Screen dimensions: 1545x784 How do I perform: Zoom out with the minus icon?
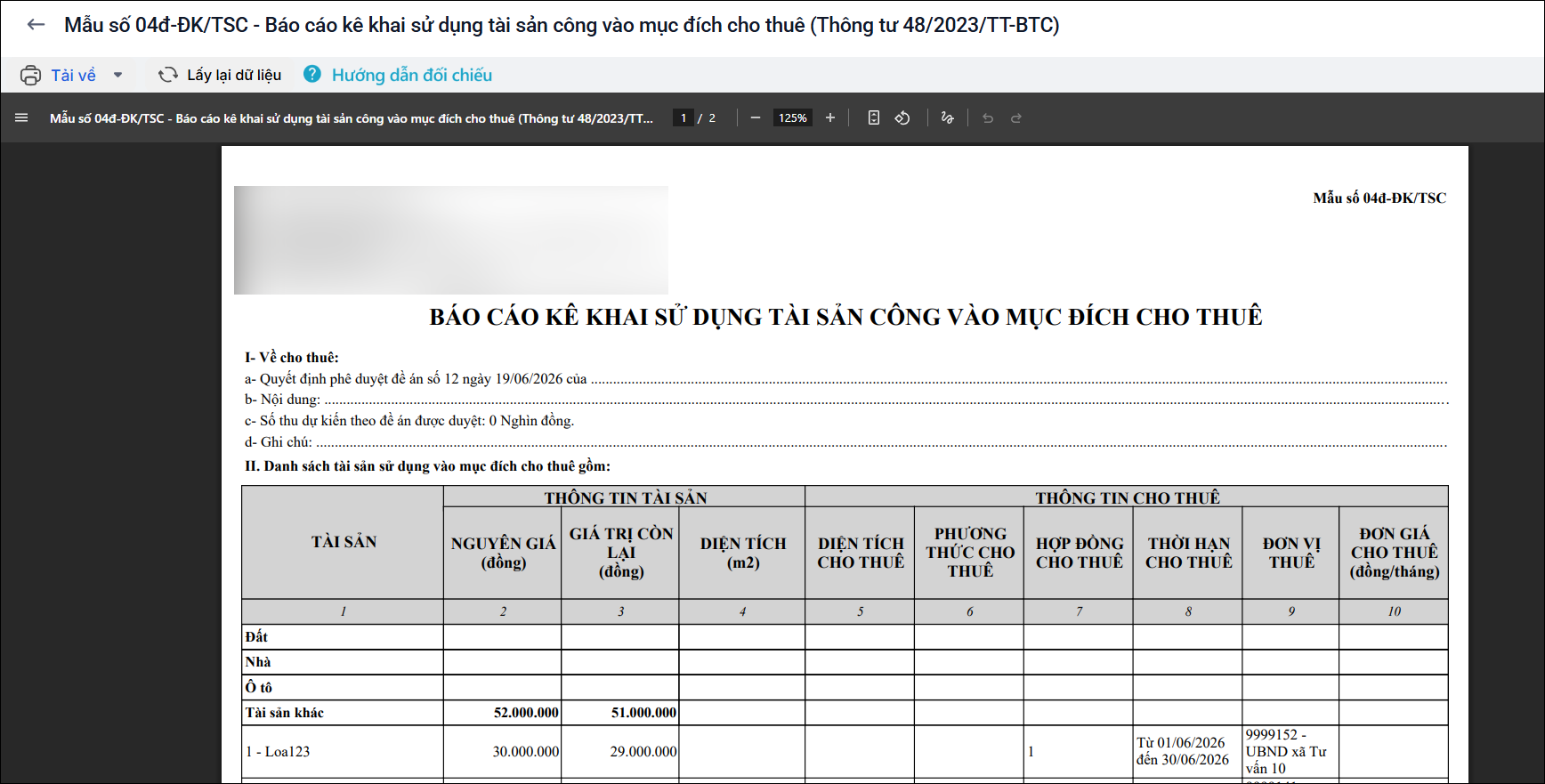[756, 117]
